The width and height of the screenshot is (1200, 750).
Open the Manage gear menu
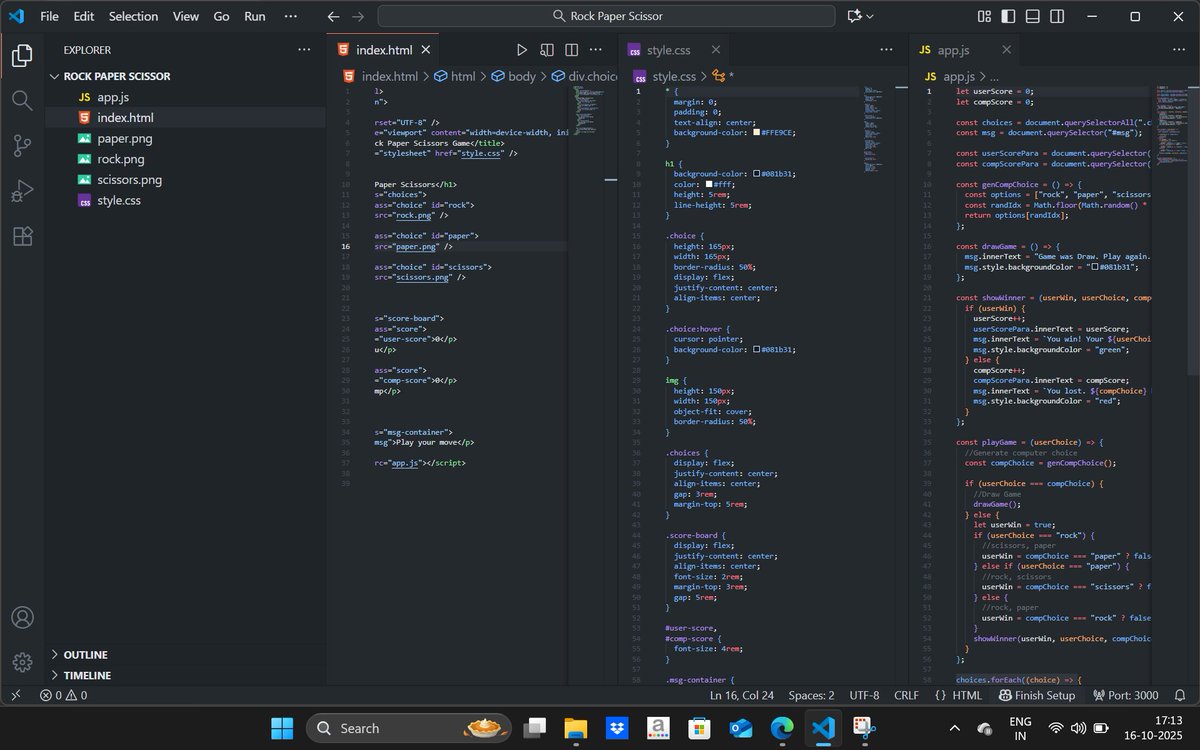[22, 661]
